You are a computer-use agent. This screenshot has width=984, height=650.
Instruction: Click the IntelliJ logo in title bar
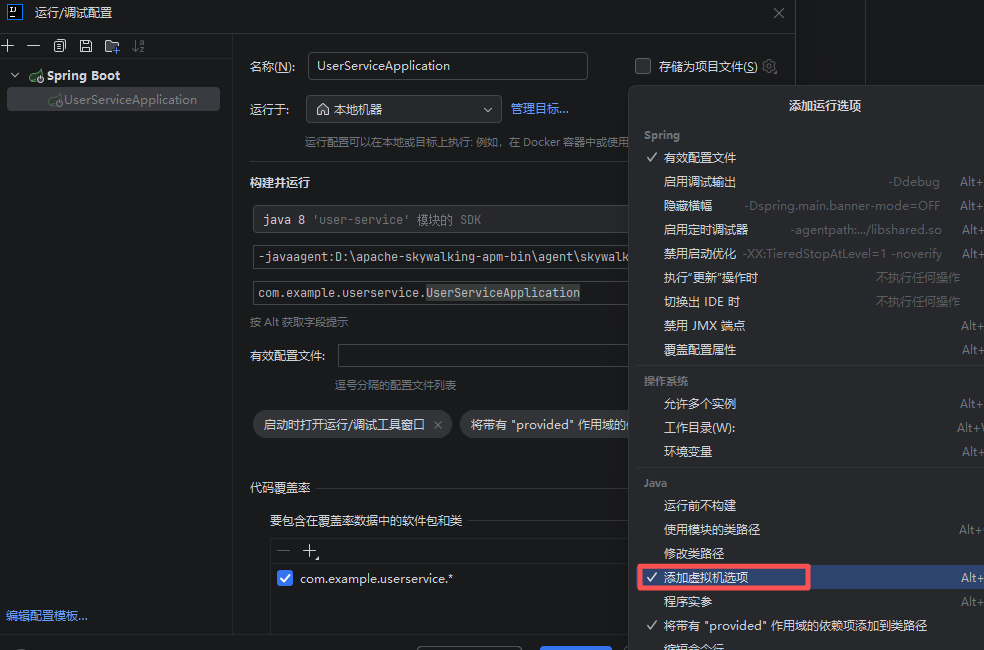(x=14, y=12)
